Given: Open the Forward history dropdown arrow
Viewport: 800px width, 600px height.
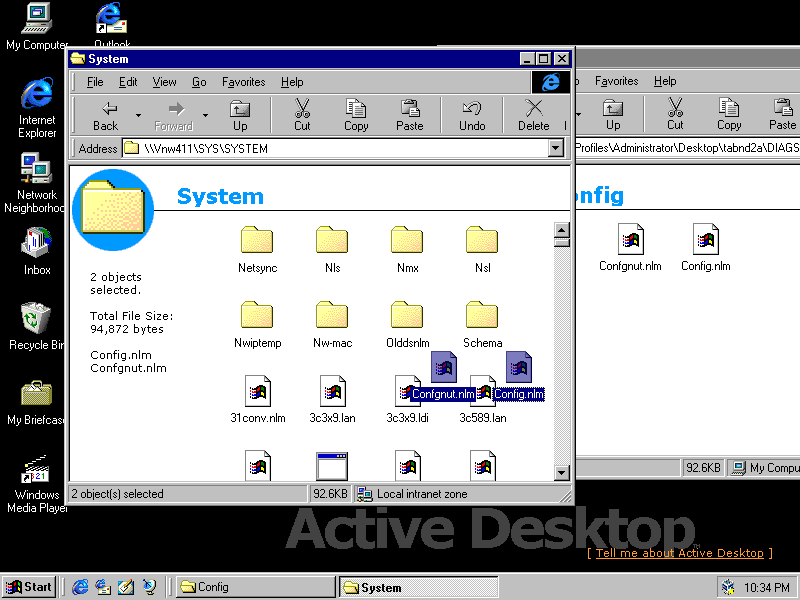Looking at the screenshot, I should tap(205, 116).
